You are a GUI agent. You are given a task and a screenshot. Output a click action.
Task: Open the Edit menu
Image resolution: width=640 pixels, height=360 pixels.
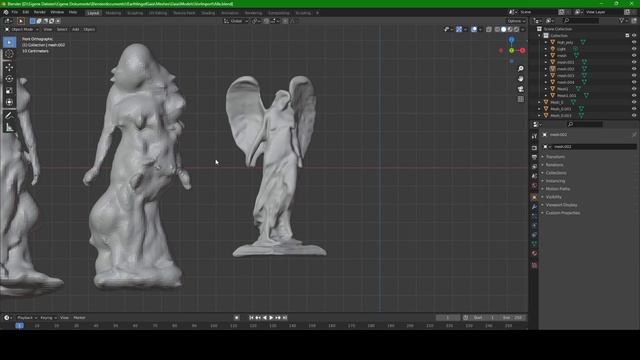[26, 12]
